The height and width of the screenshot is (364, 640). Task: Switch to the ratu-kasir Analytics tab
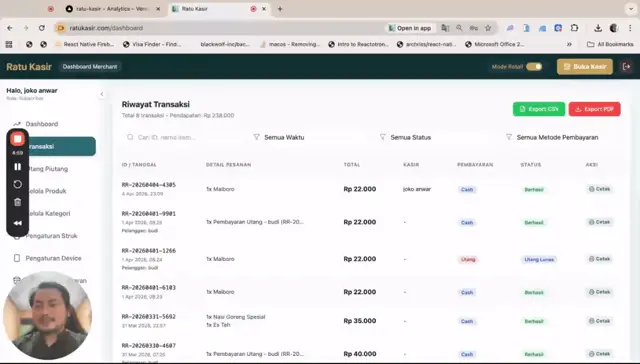[x=111, y=9]
